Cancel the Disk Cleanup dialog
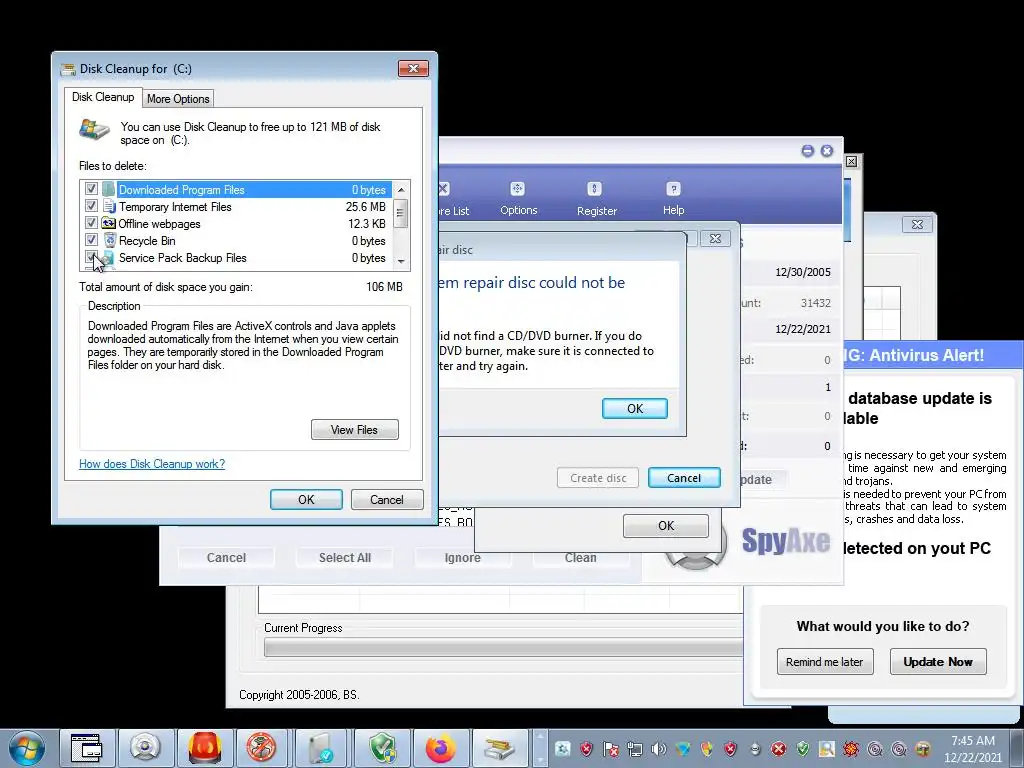 387,500
